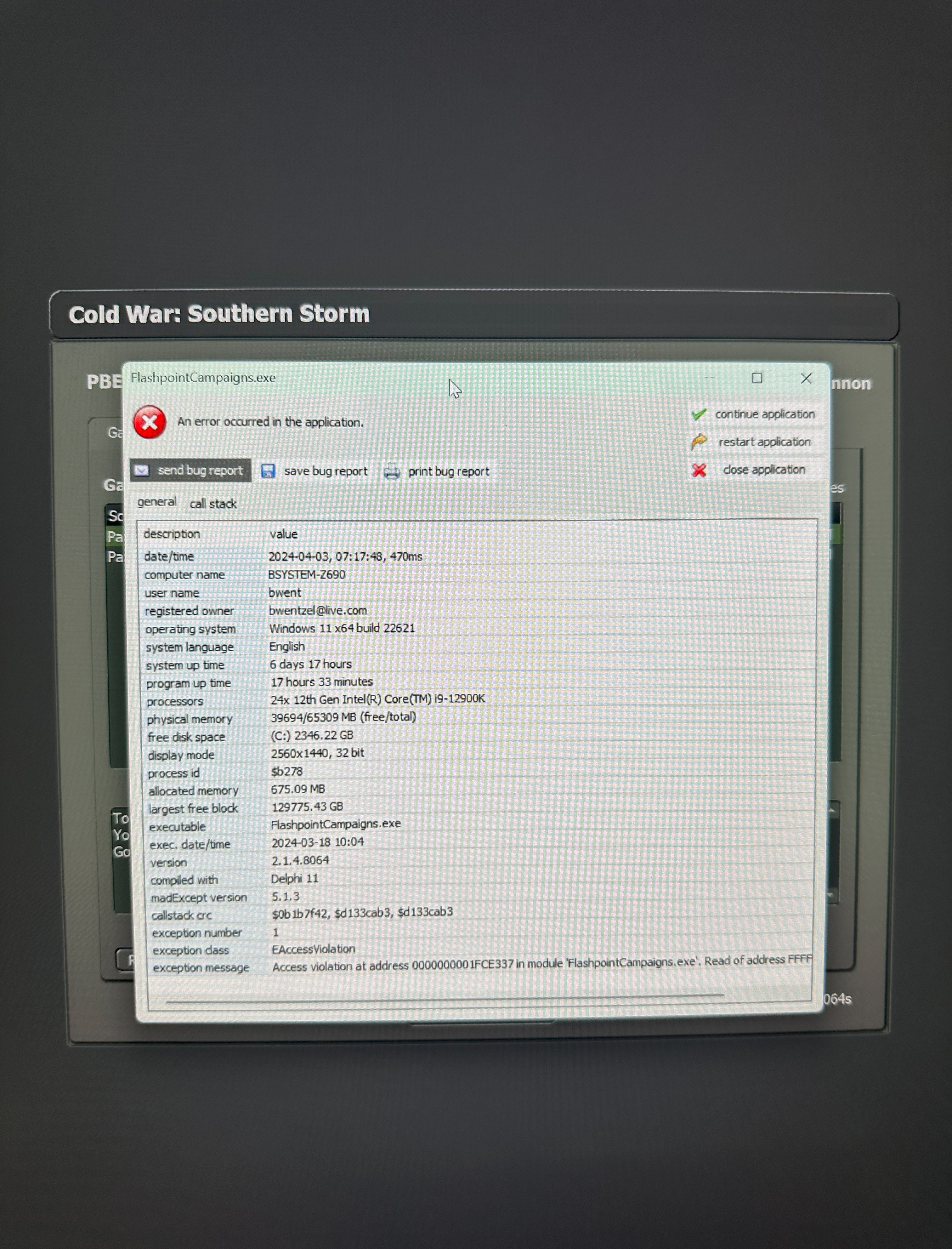The image size is (952, 1249).
Task: Maximize the FlashpointCampaigns.exe dialog
Action: (x=757, y=378)
